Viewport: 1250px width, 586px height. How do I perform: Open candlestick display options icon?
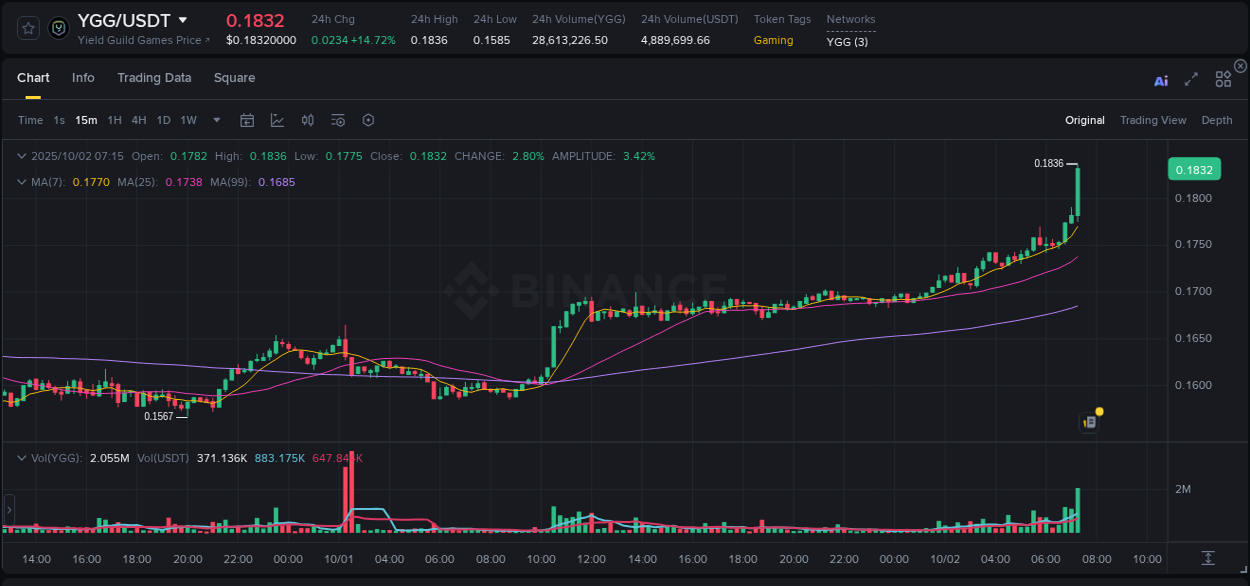coord(307,120)
